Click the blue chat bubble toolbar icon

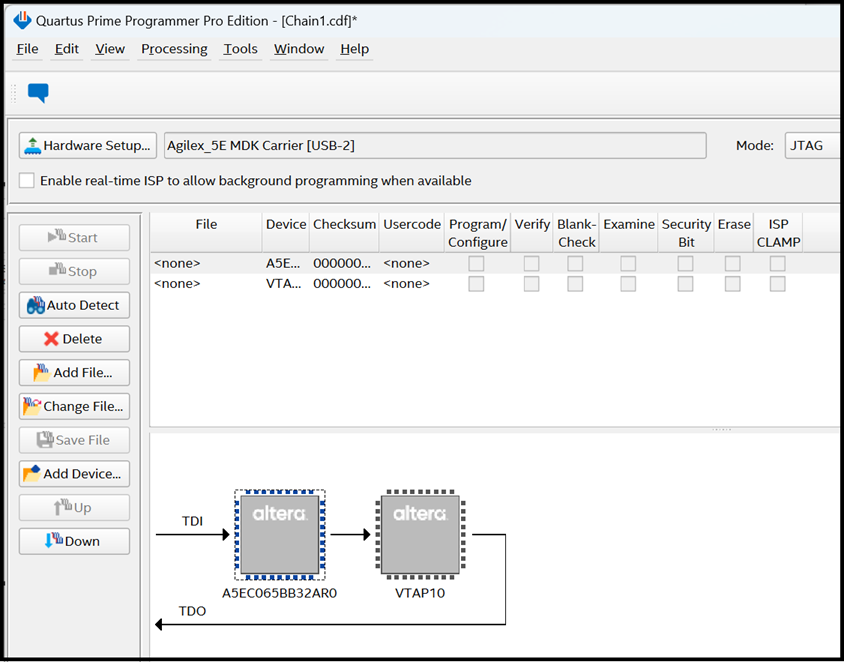38,93
